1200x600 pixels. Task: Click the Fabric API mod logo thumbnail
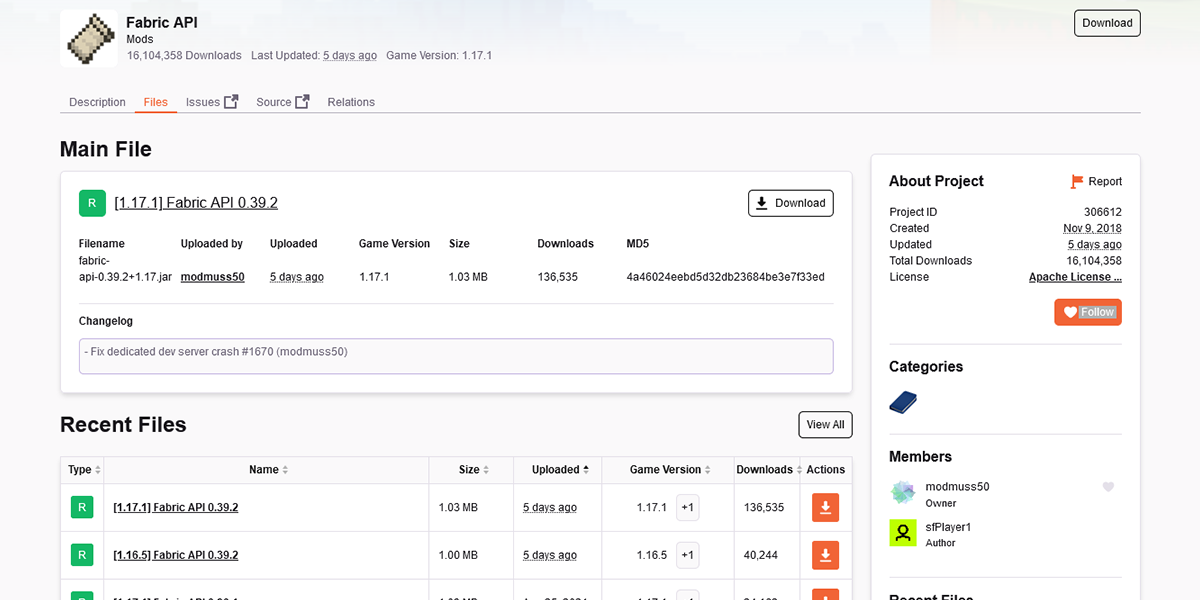pyautogui.click(x=89, y=38)
